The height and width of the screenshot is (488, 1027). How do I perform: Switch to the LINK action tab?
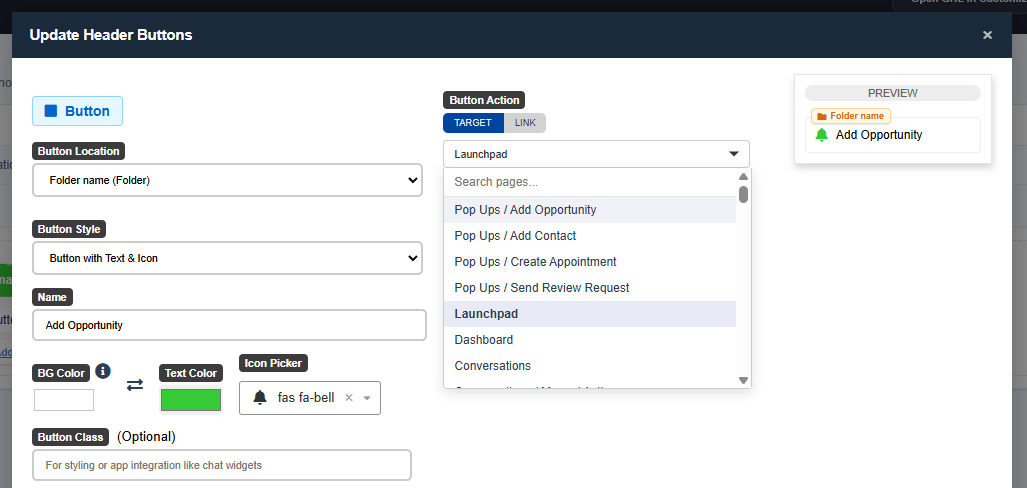click(x=525, y=123)
